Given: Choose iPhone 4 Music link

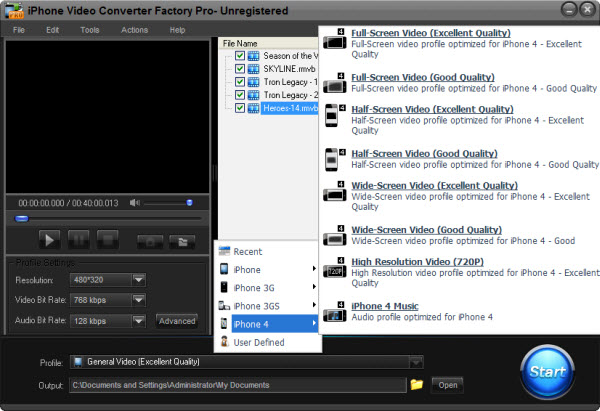Looking at the screenshot, I should [x=385, y=306].
